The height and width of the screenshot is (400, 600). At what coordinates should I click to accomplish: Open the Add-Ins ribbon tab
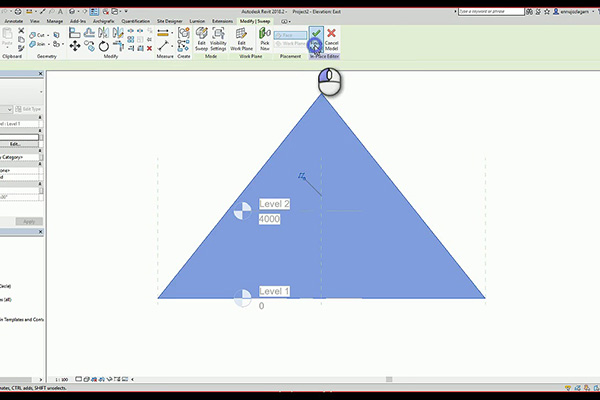coord(78,21)
